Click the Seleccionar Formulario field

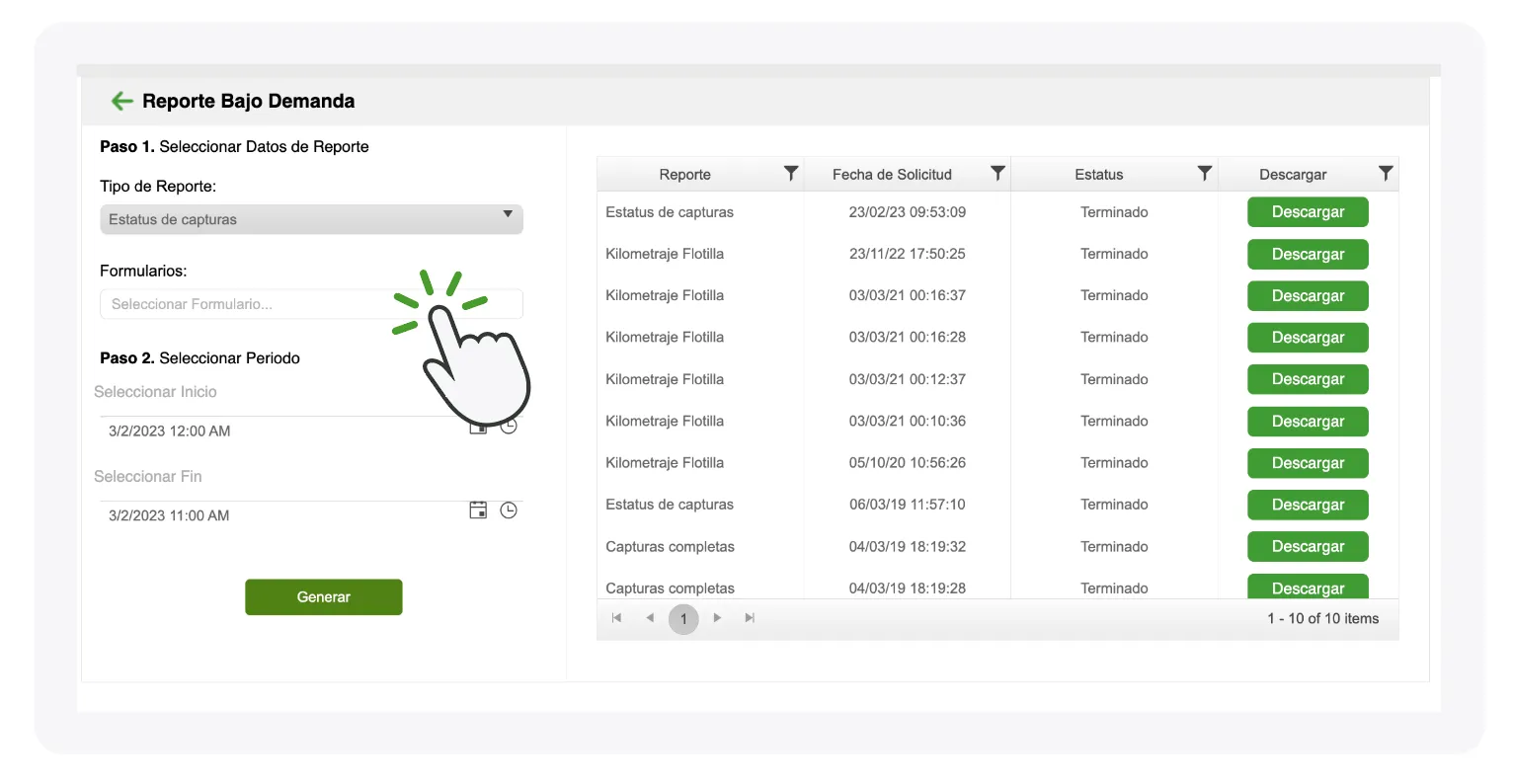311,304
